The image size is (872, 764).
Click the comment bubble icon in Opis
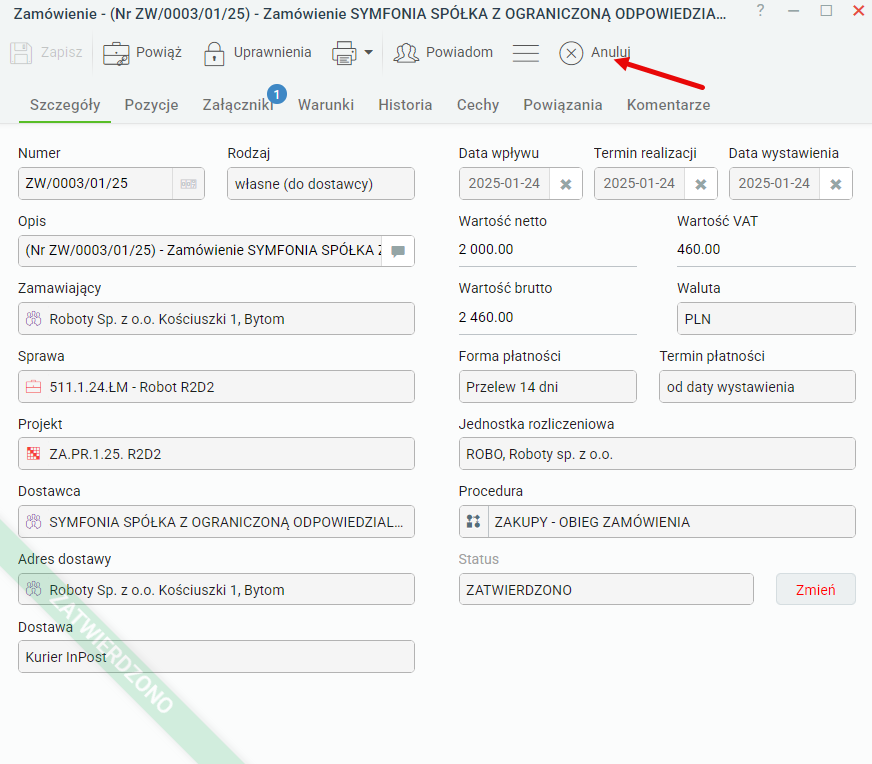point(398,251)
